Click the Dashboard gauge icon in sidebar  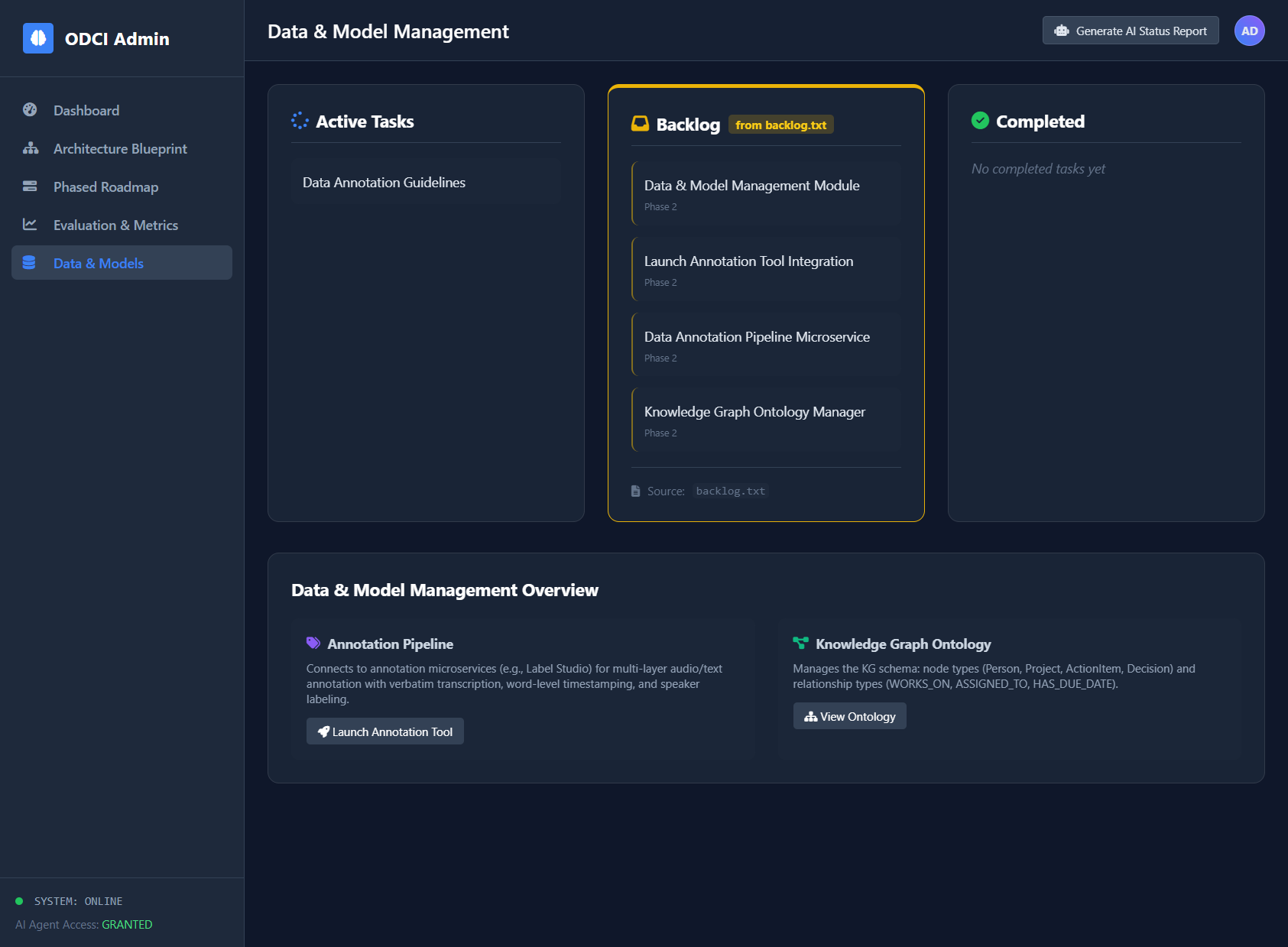(30, 110)
